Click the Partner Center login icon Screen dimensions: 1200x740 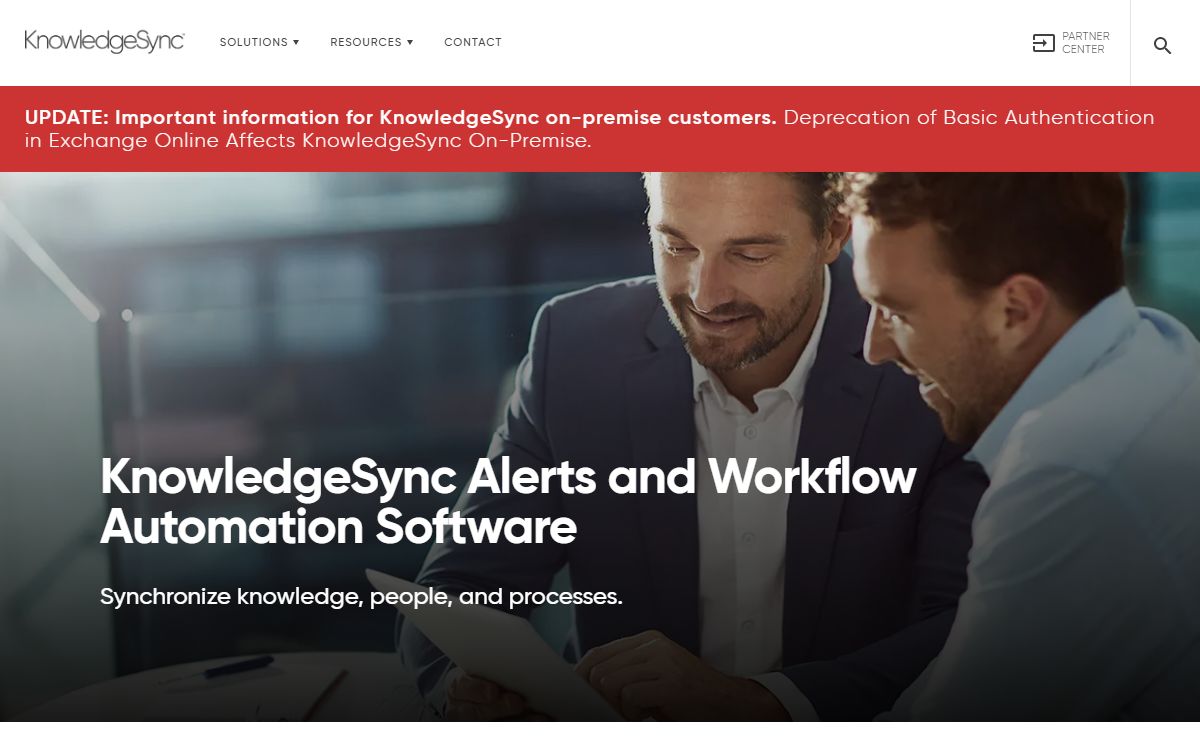pos(1043,43)
